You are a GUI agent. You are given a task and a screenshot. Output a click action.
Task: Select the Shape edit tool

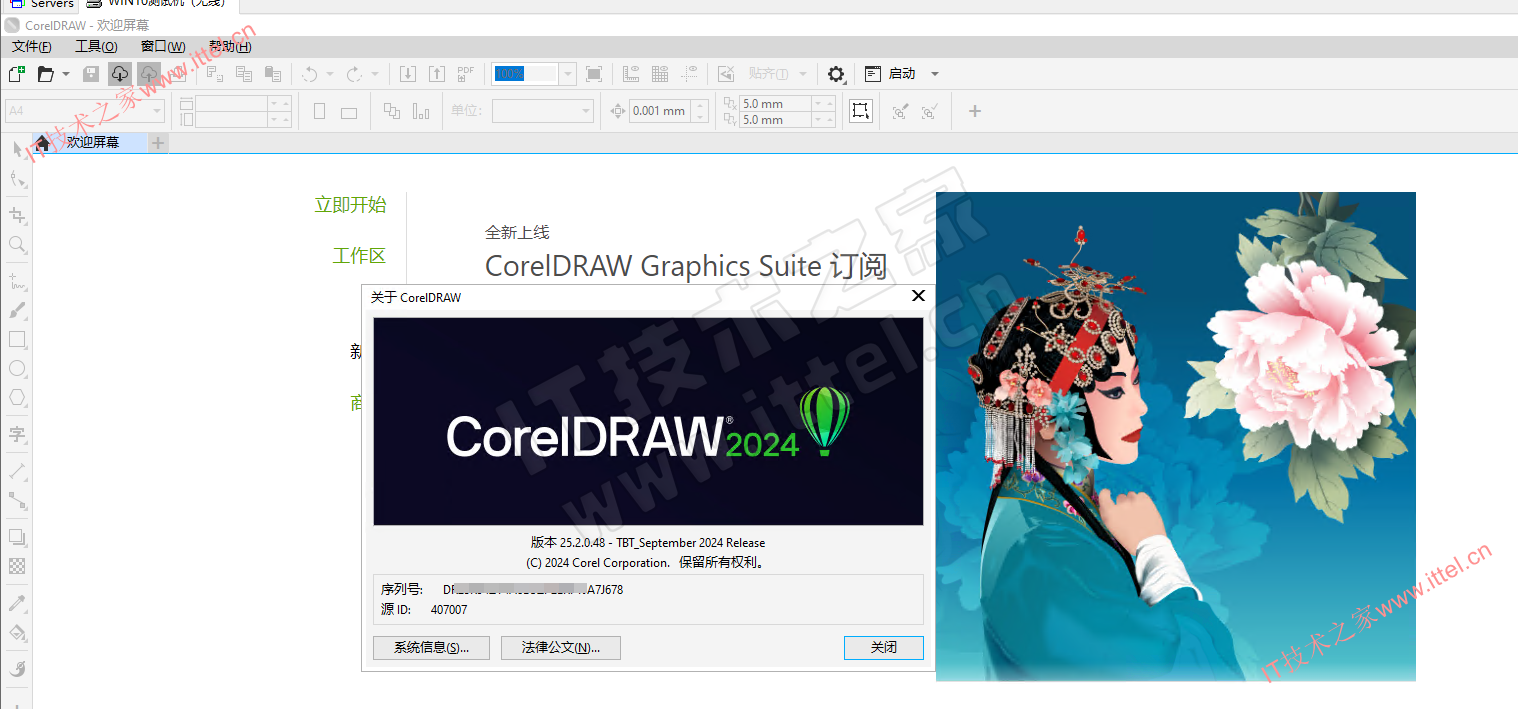point(17,179)
